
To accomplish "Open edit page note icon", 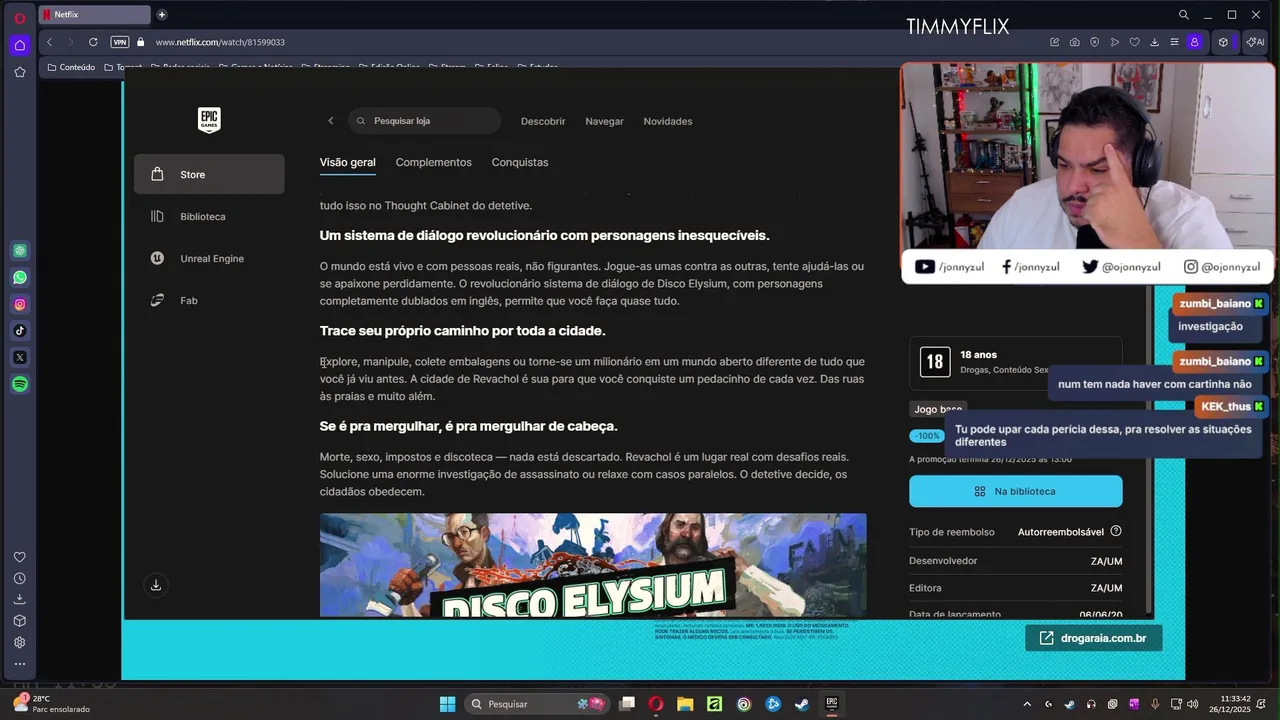I will 1054,42.
